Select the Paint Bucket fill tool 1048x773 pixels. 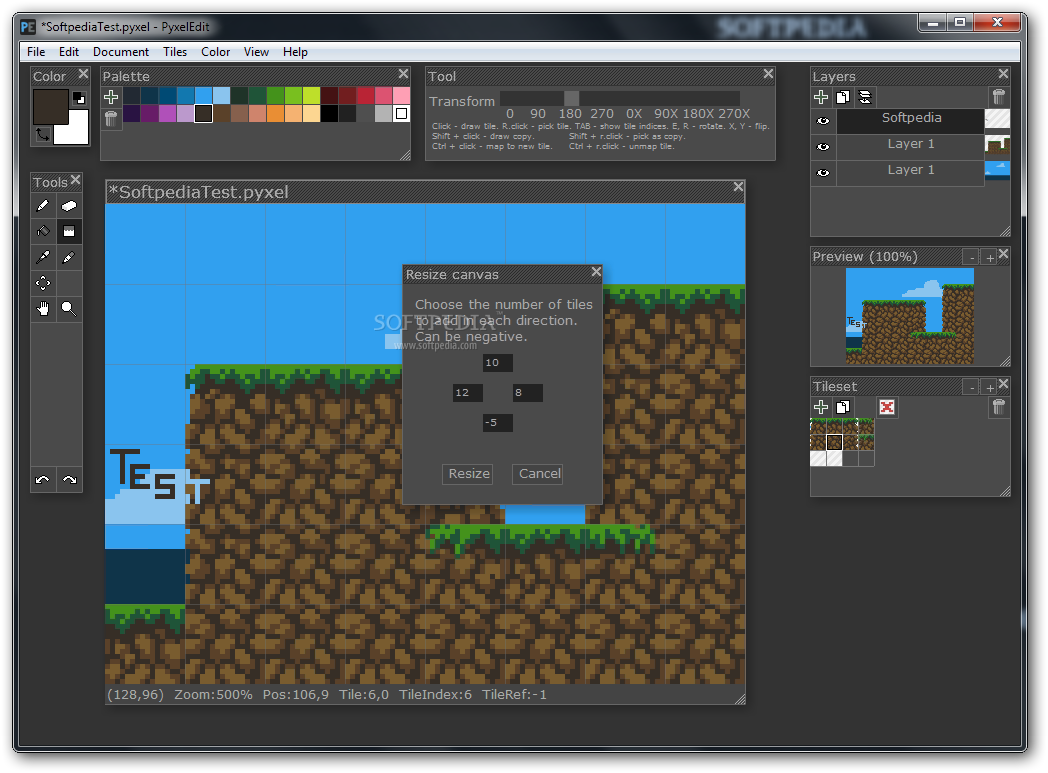[x=43, y=231]
